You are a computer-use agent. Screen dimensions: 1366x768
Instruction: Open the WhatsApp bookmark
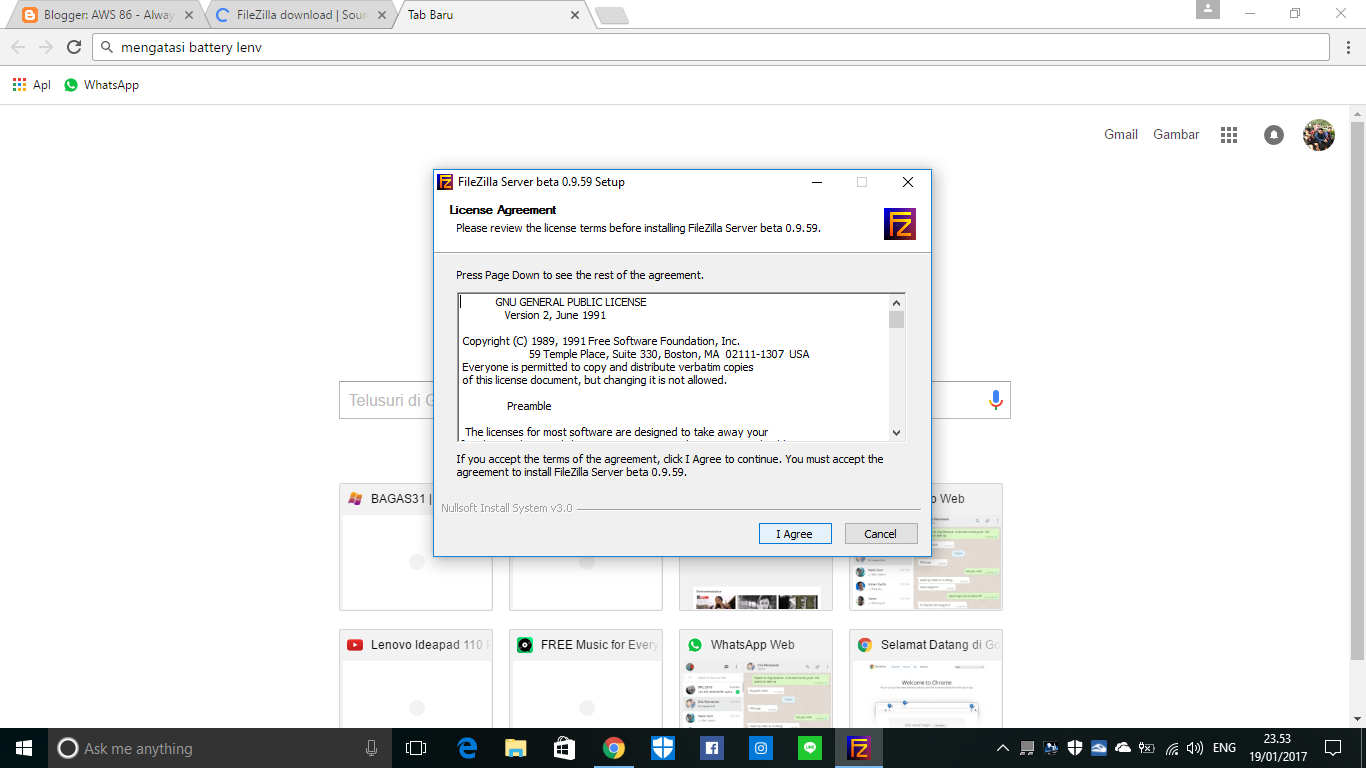(101, 85)
